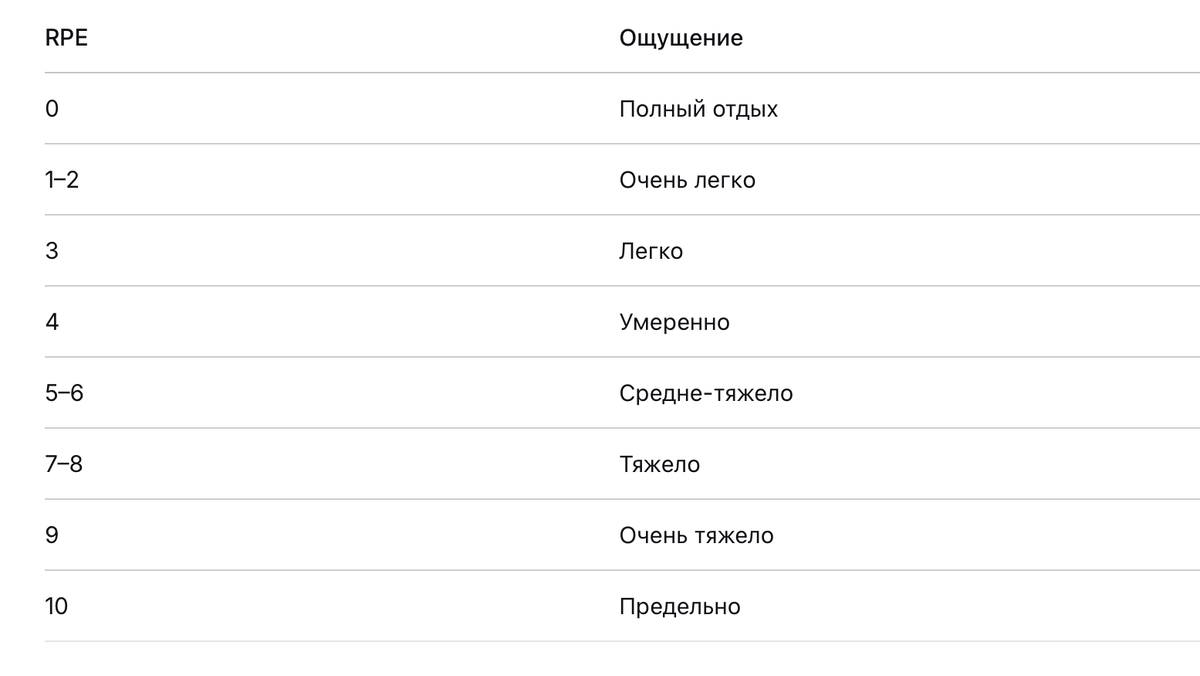
Task: Select the 7–8 RPE cell
Action: 64,464
